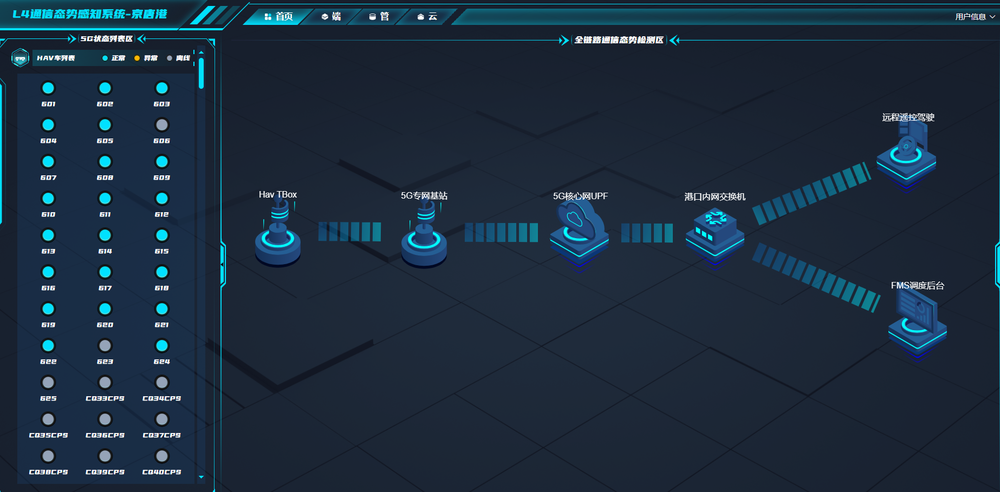Screen dimensions: 1000x492
Task: Click the CQ38CPS vehicle label
Action: (48, 472)
